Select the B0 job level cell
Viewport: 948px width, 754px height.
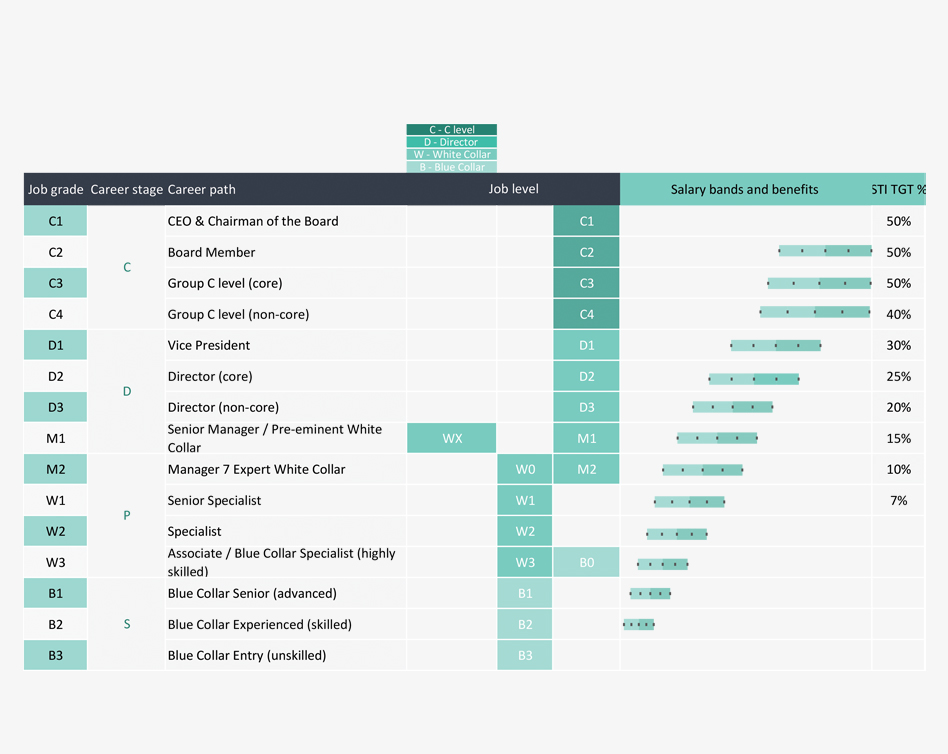coord(586,562)
